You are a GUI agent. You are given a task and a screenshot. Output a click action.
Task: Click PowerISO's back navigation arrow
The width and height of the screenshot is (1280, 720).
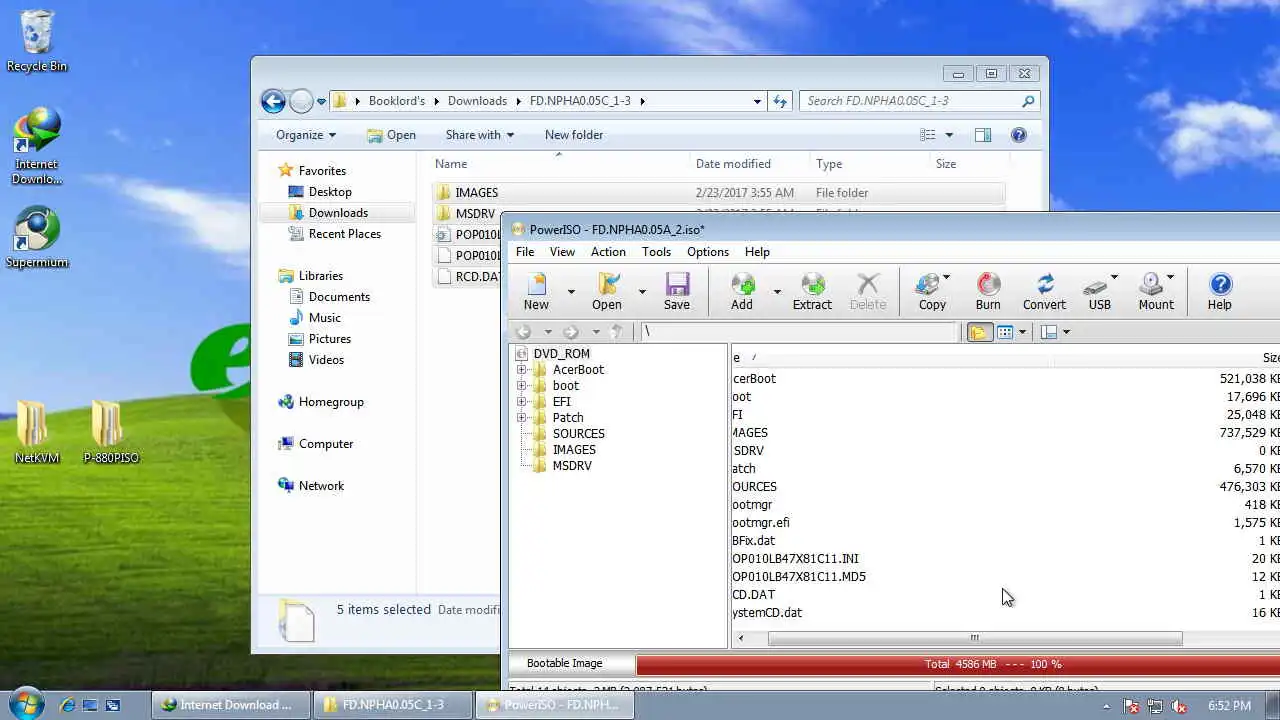click(523, 332)
